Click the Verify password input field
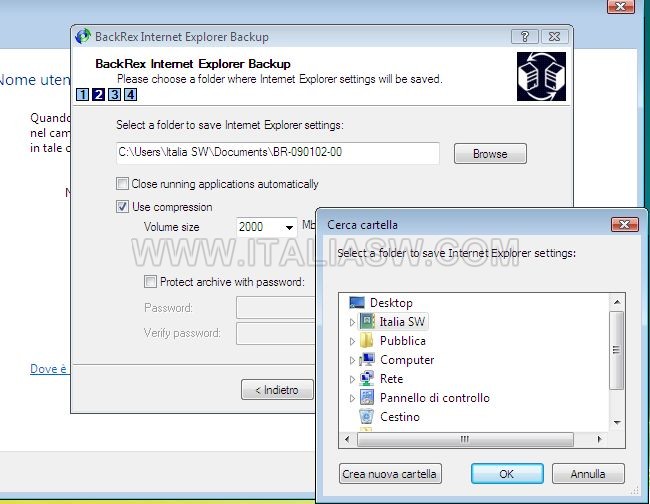650x504 pixels. click(276, 333)
